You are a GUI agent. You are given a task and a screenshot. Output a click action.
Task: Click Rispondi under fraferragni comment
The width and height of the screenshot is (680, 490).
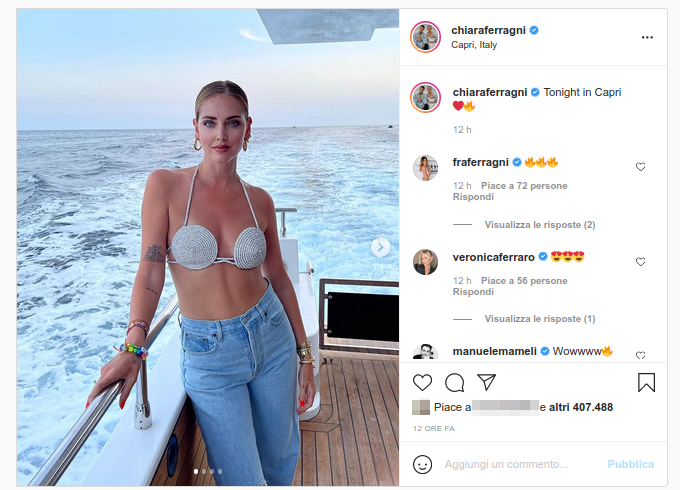(x=473, y=197)
